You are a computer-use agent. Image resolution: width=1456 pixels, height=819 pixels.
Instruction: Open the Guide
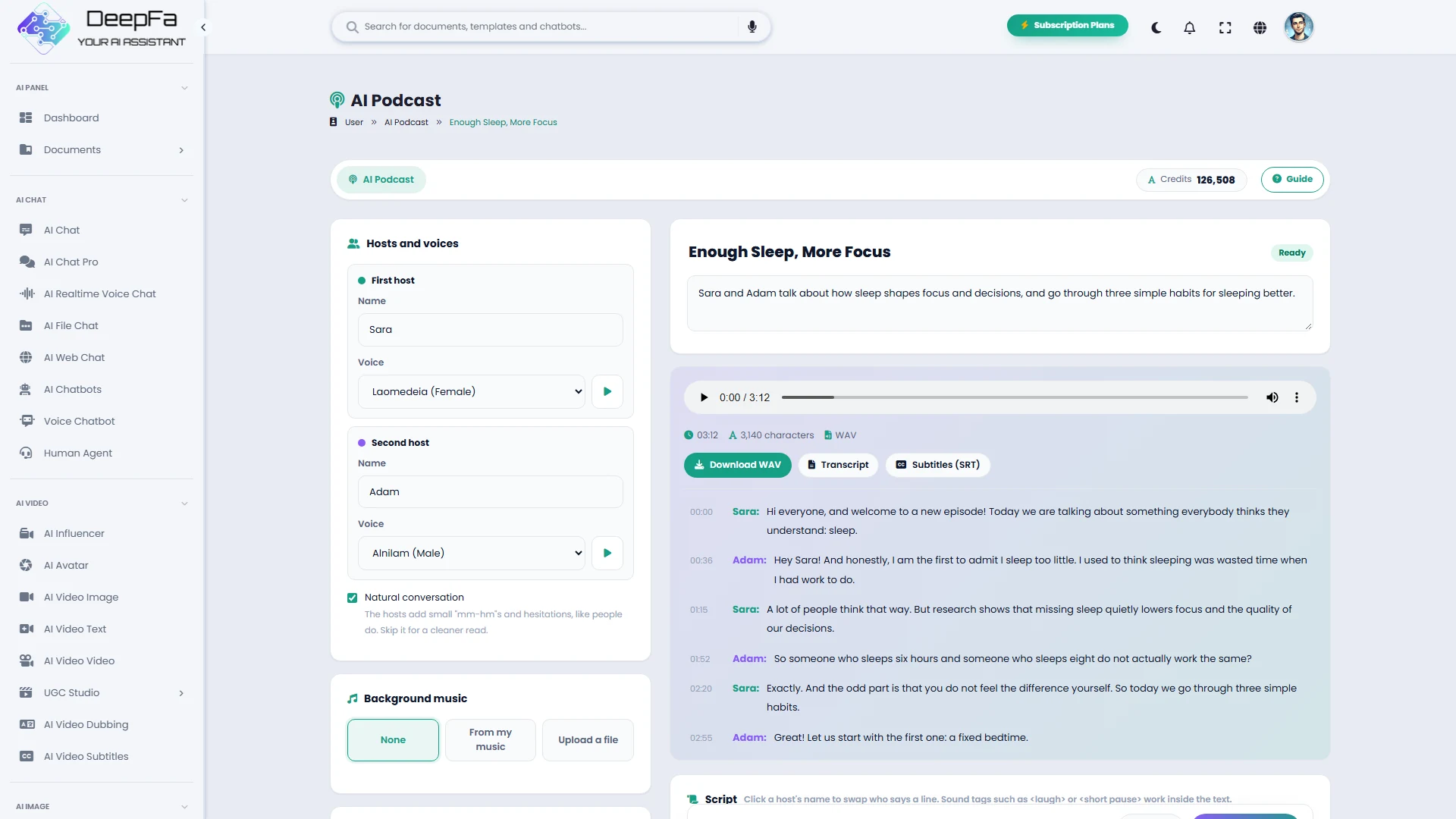click(1292, 180)
